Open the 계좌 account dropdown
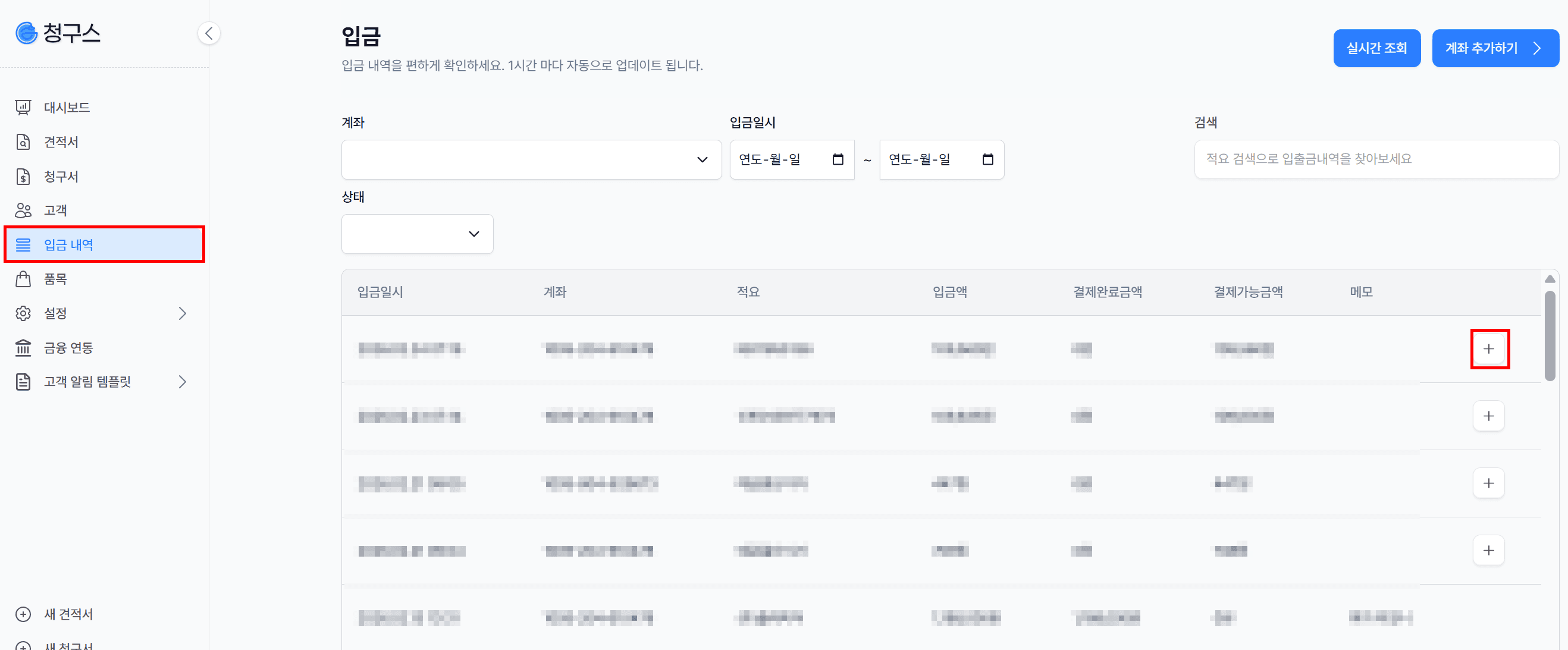Viewport: 1568px width, 650px height. click(531, 159)
